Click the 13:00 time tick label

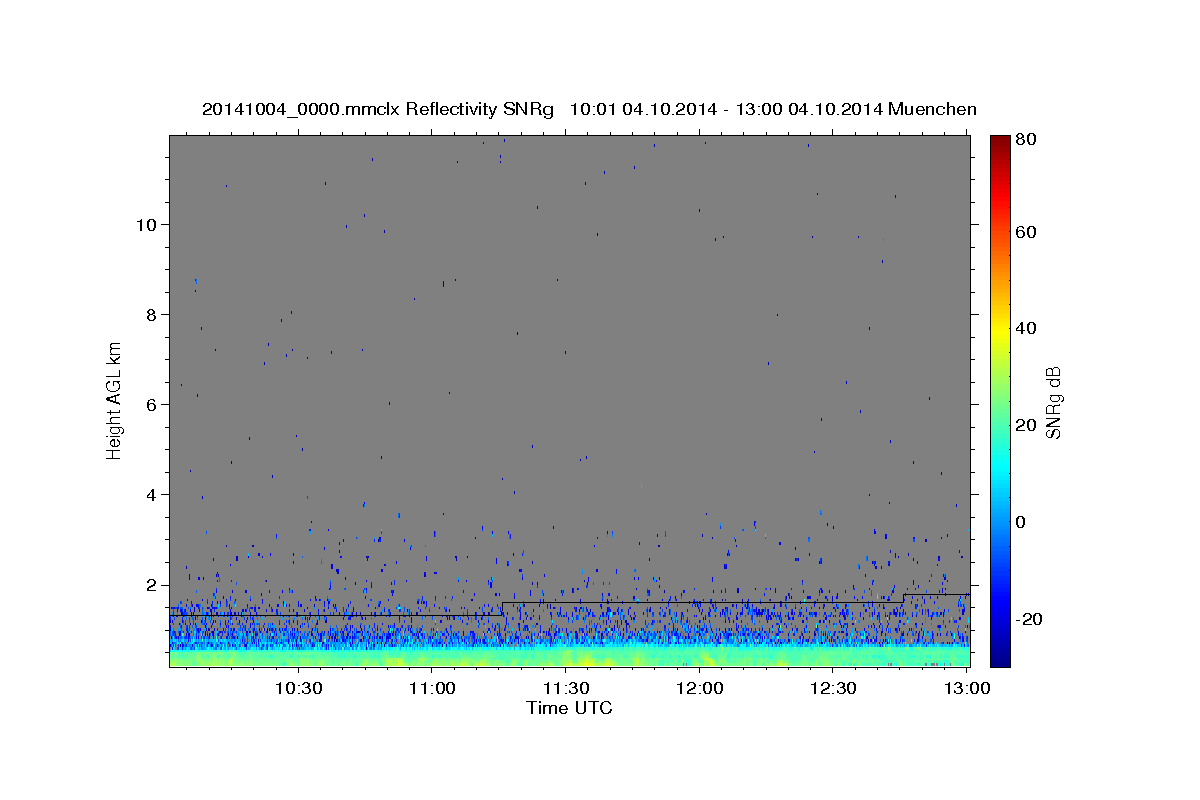(x=967, y=688)
